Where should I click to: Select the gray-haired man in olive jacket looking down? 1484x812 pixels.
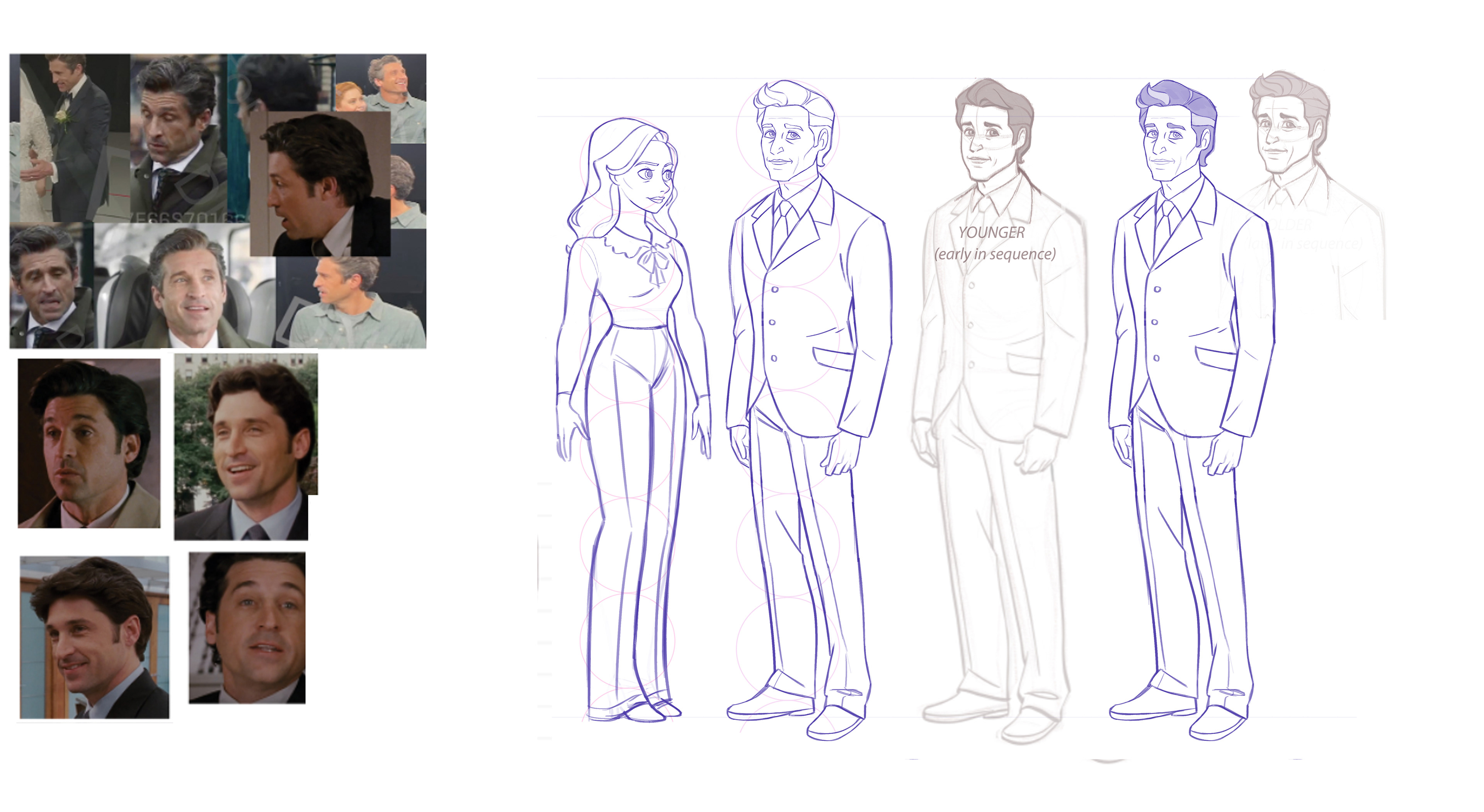(x=179, y=138)
